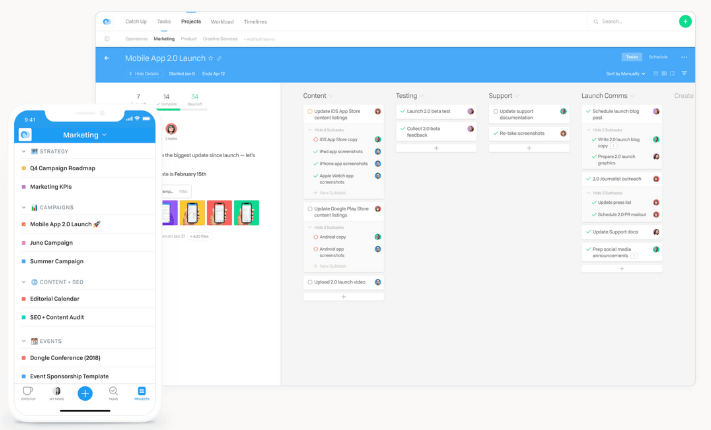Click the Search field in the top bar

coord(630,21)
